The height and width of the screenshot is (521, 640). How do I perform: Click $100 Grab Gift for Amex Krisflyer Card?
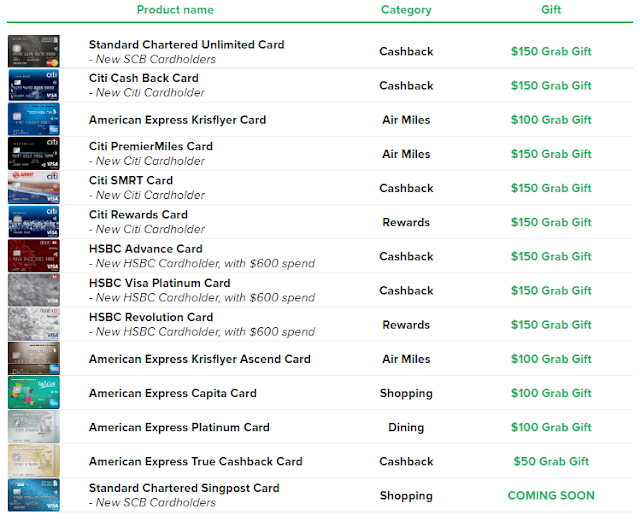coord(551,120)
